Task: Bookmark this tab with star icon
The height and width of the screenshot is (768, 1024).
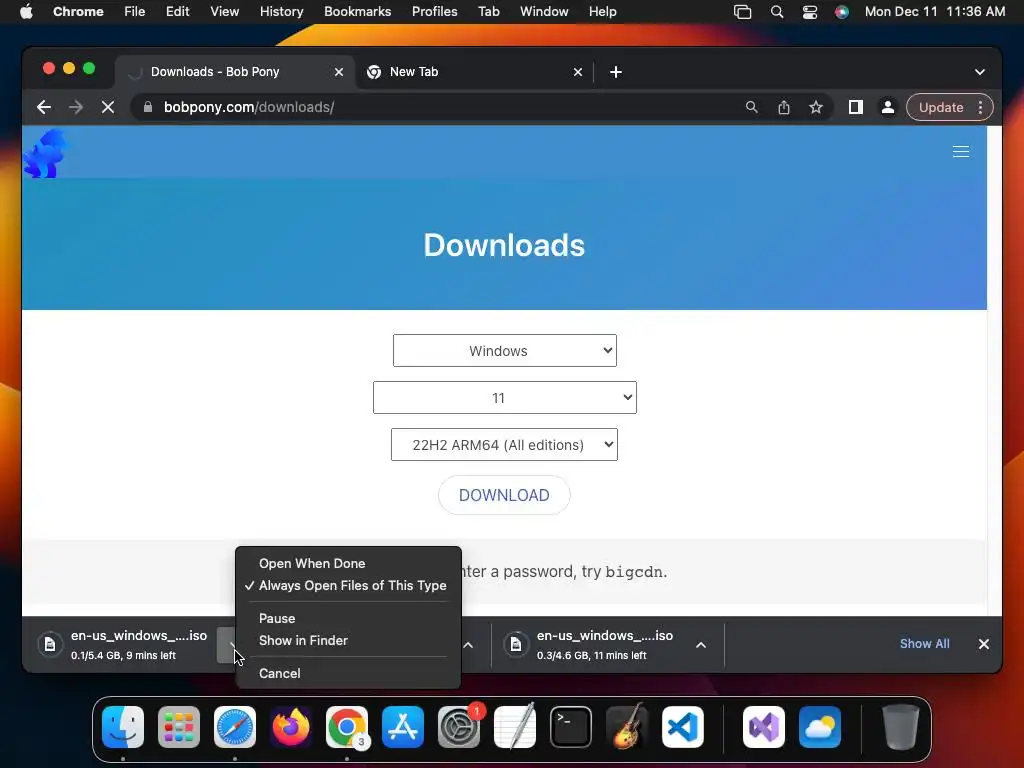Action: coord(816,107)
